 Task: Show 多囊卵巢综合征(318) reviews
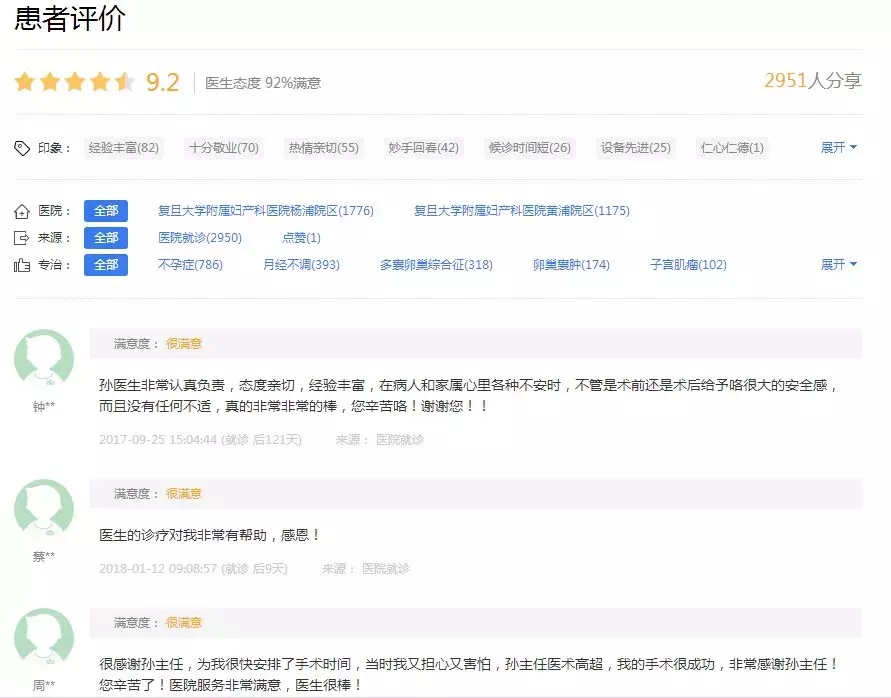pyautogui.click(x=436, y=265)
